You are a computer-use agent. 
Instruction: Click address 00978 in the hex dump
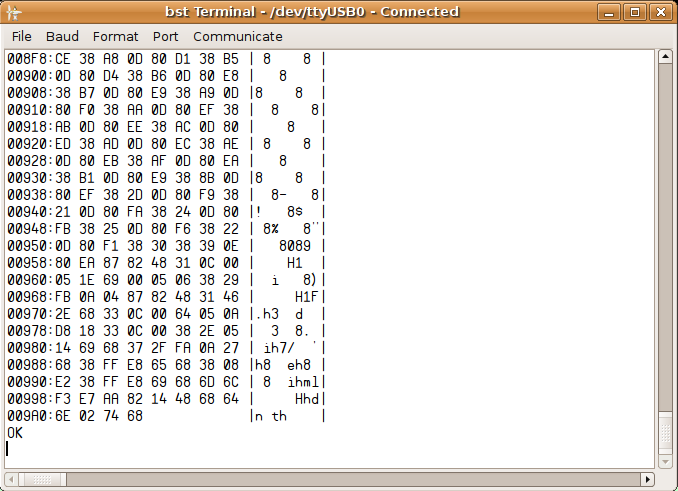(x=29, y=331)
